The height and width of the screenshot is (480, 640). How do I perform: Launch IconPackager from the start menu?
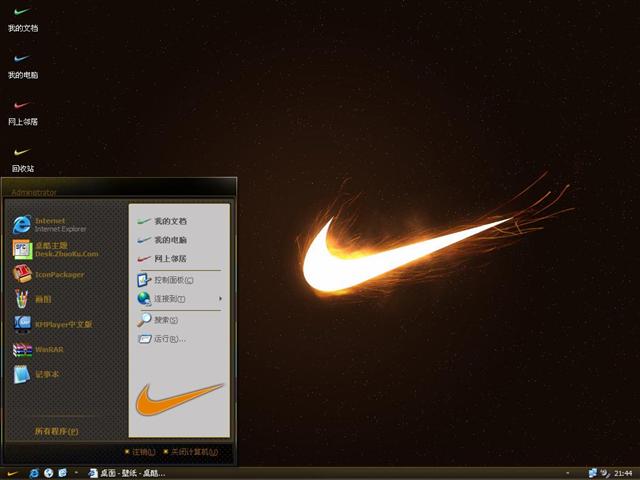(48, 274)
